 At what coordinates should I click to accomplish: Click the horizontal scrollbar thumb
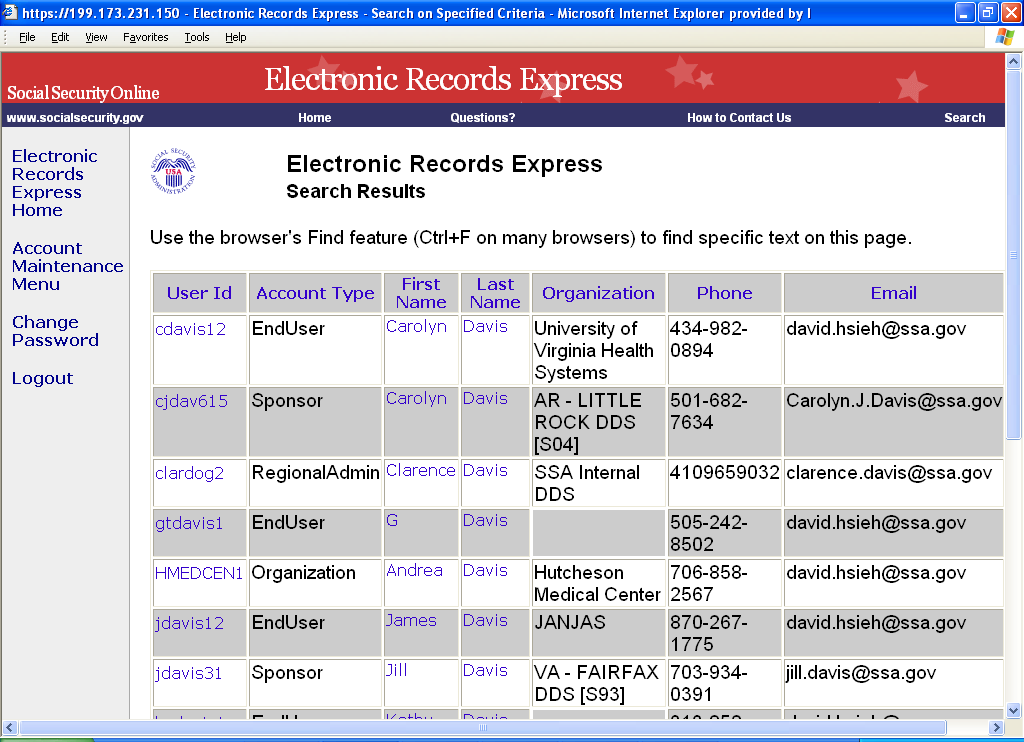483,727
